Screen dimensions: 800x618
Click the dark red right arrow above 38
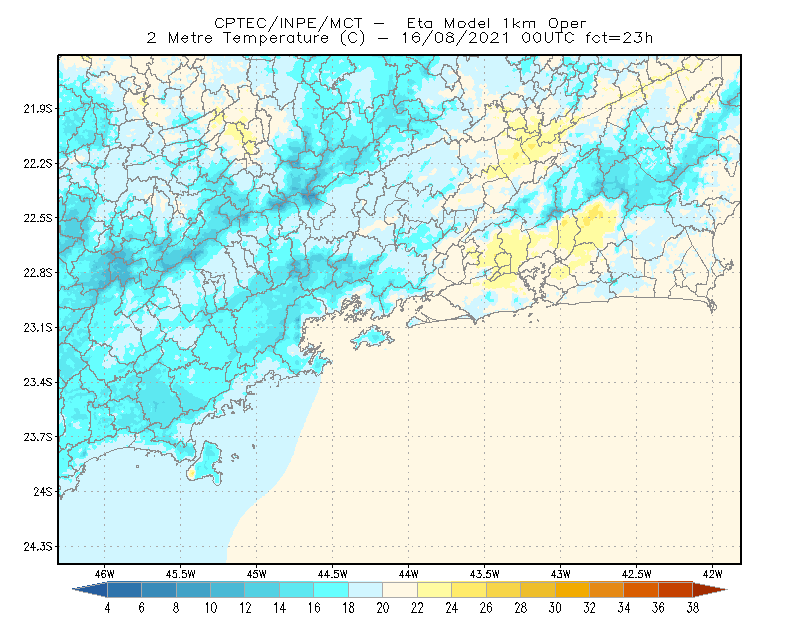[710, 590]
